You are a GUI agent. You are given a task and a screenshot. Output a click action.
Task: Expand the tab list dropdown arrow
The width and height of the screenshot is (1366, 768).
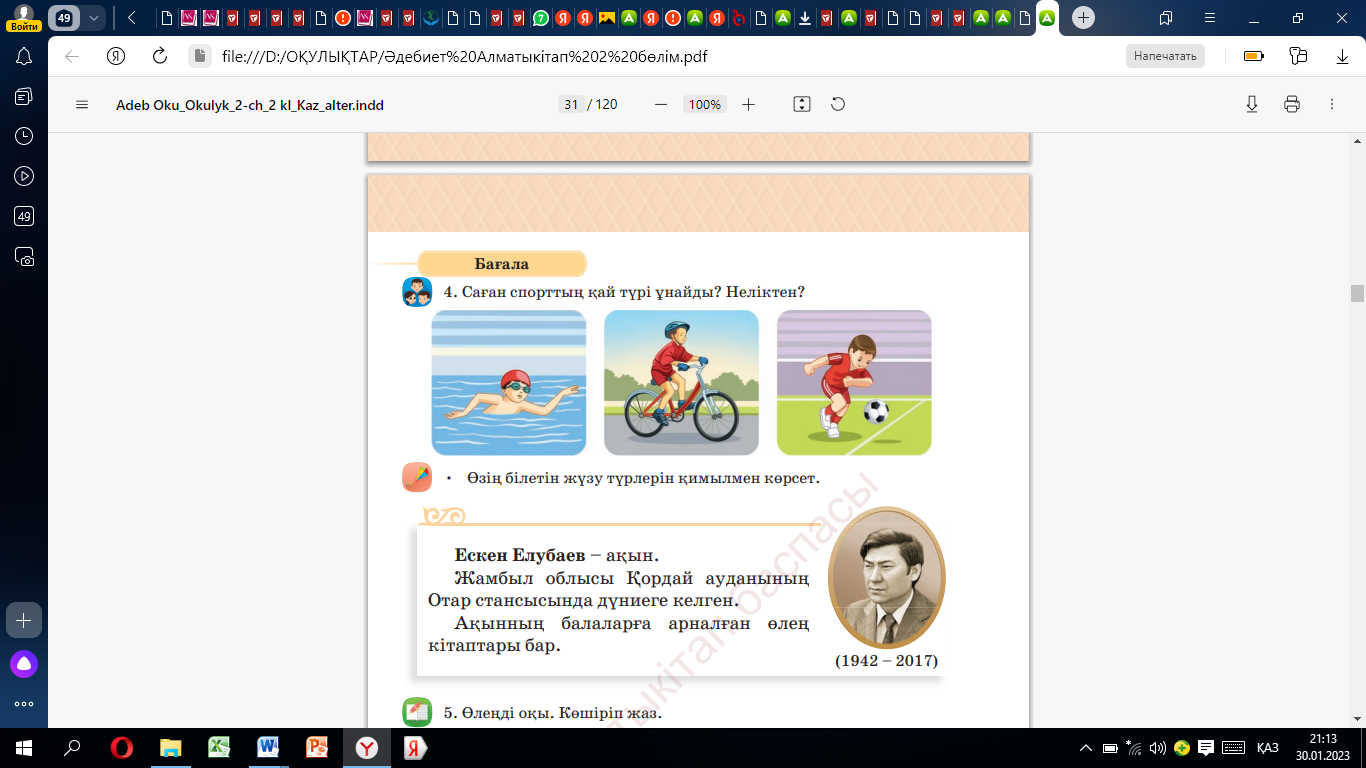[95, 18]
